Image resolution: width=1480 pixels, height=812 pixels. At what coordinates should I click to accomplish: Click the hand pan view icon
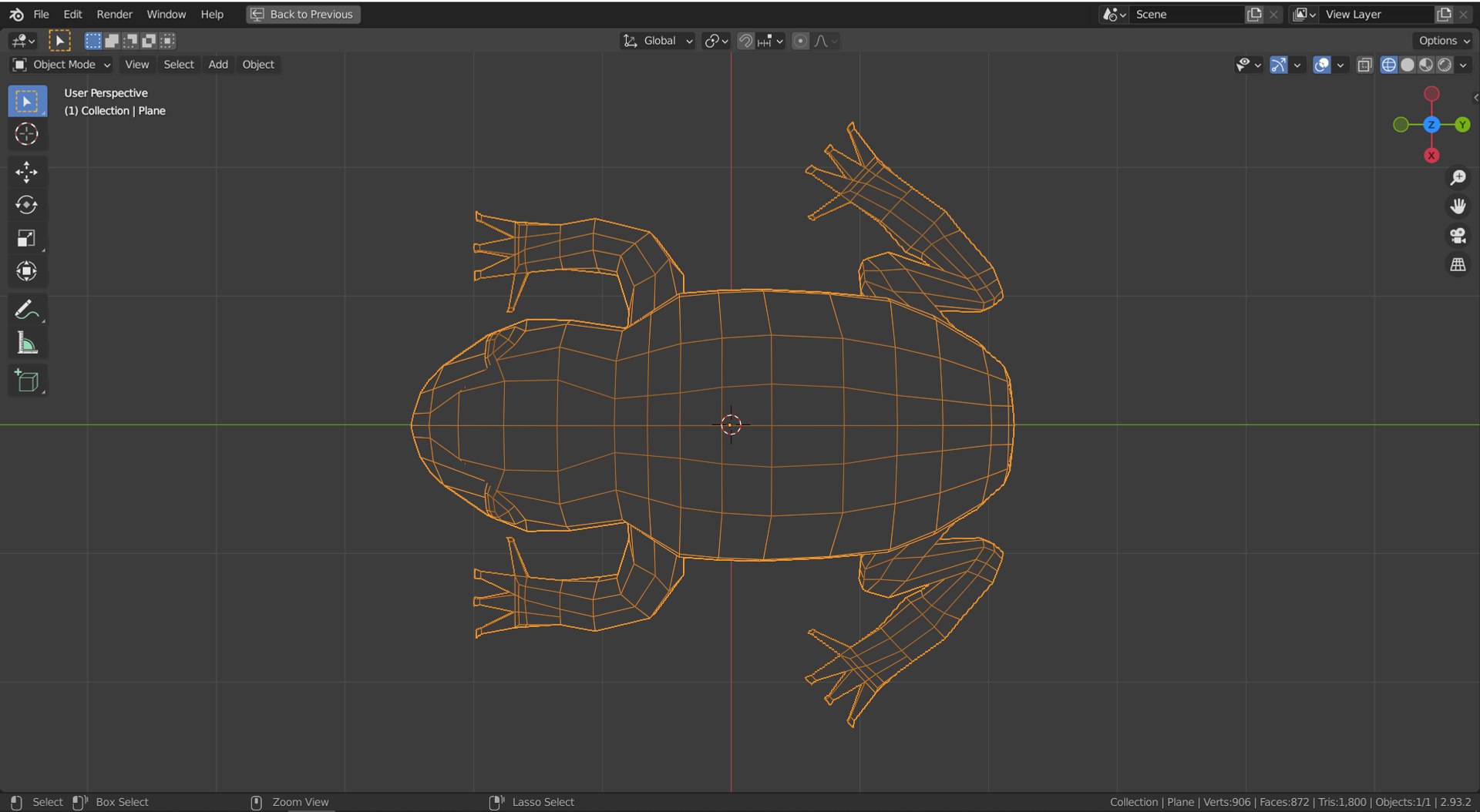tap(1458, 206)
